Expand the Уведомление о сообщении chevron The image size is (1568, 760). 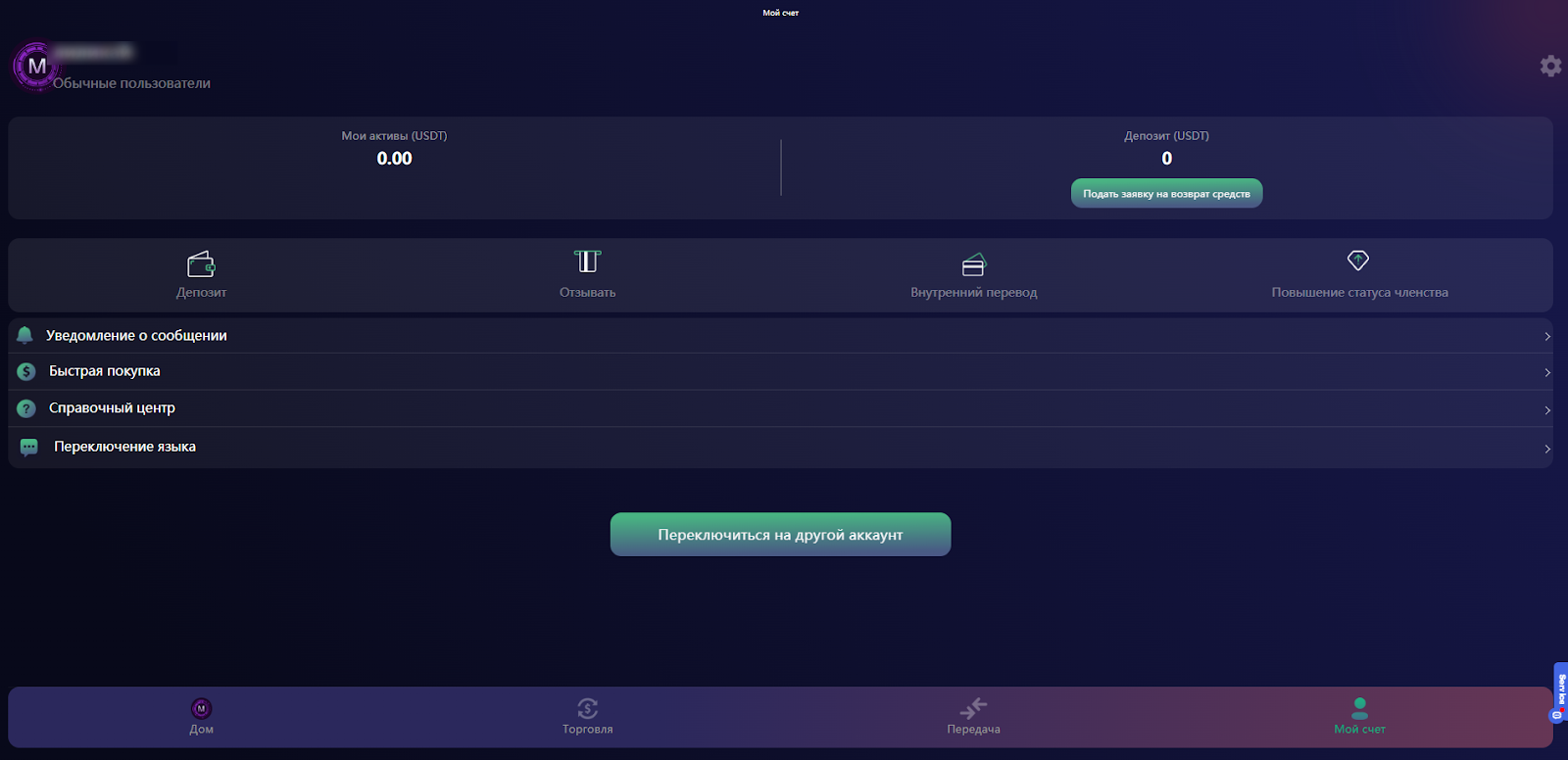[x=1546, y=336]
